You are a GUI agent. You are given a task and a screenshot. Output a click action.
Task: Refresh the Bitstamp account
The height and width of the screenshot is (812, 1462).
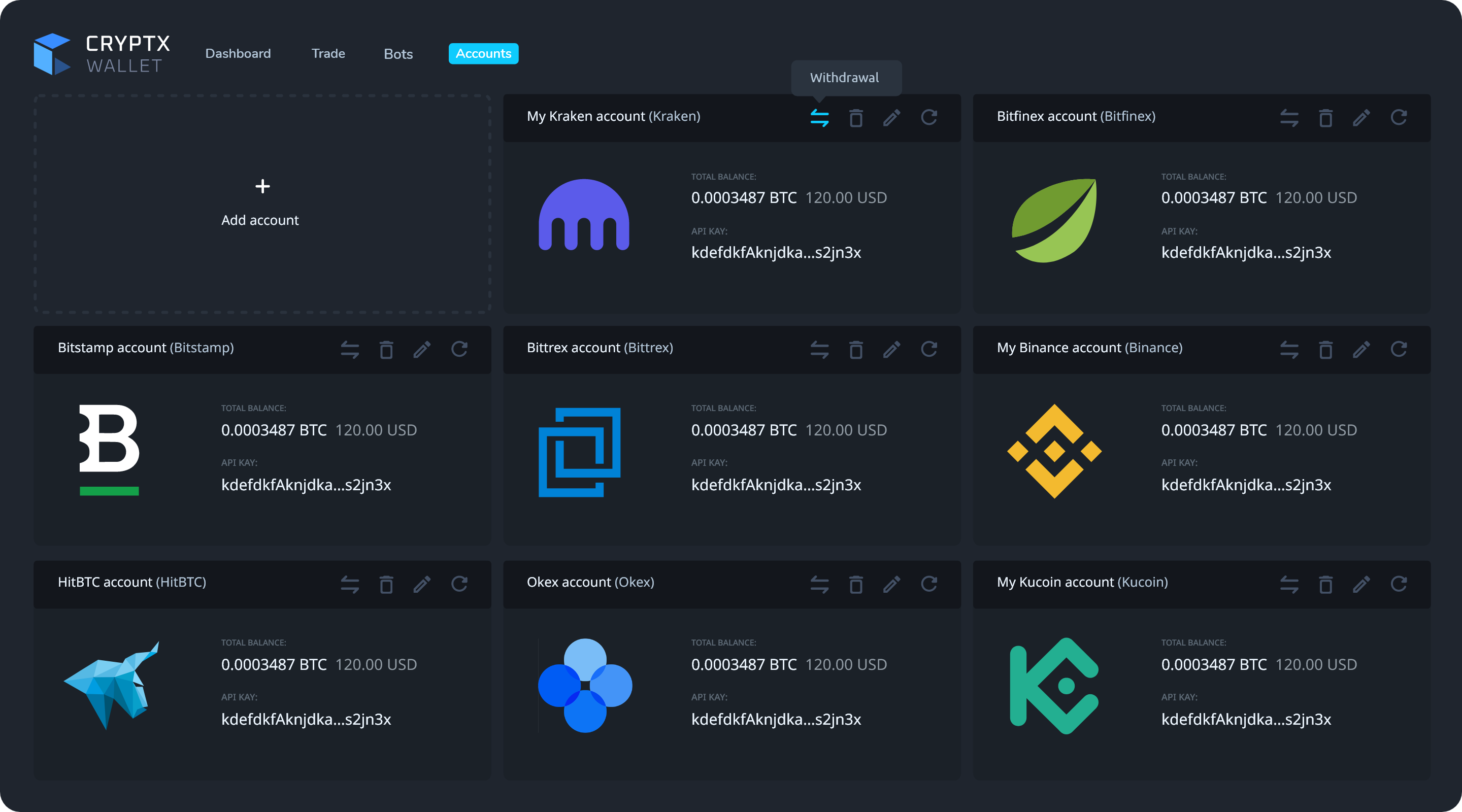point(460,349)
